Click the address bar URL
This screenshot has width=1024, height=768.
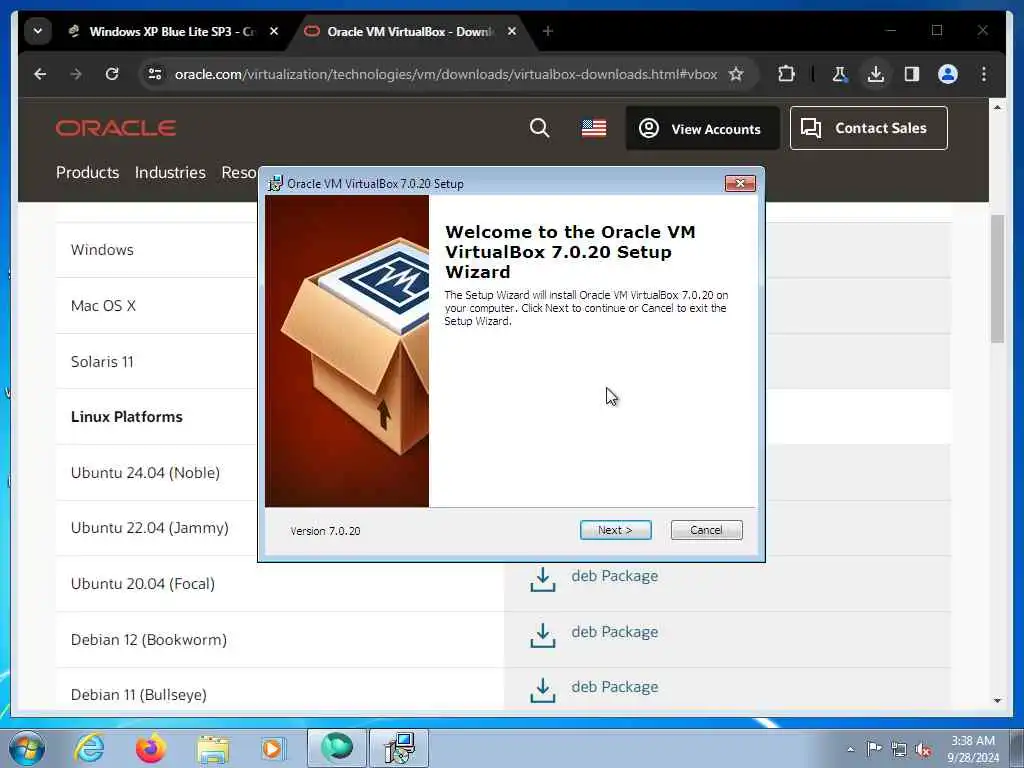(x=446, y=74)
